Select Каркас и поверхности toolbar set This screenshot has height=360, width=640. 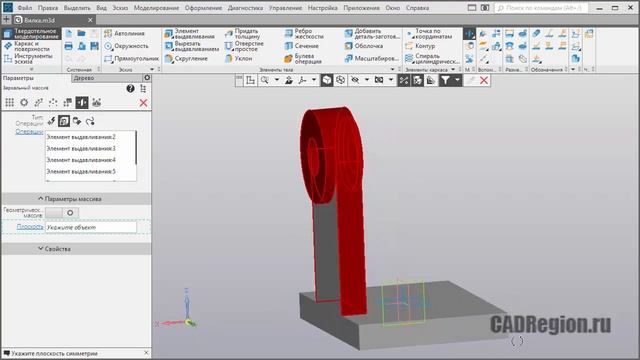(x=31, y=46)
